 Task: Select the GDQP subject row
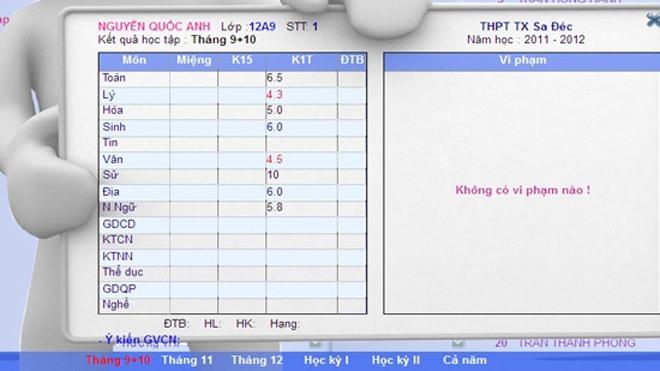click(233, 289)
